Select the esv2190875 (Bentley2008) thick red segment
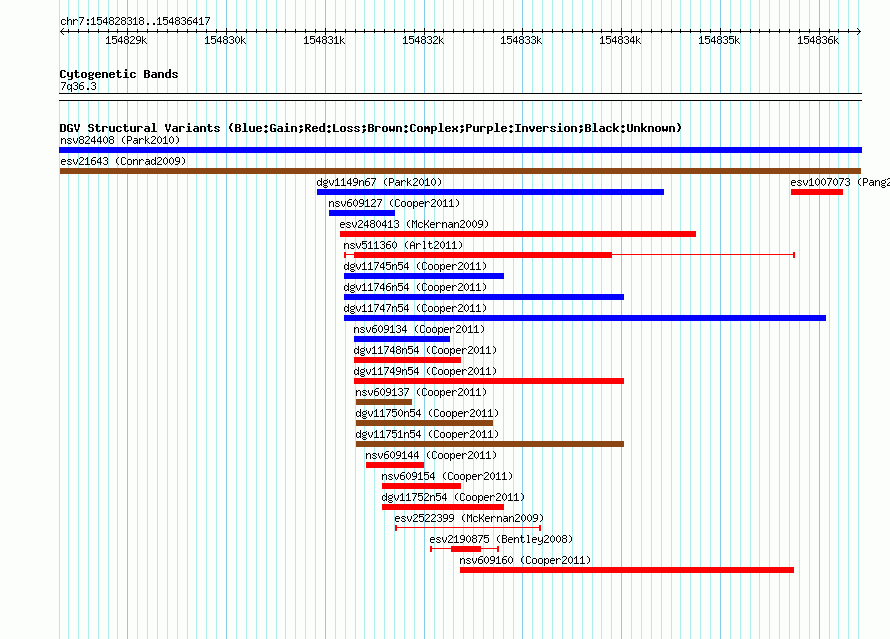 [x=466, y=549]
